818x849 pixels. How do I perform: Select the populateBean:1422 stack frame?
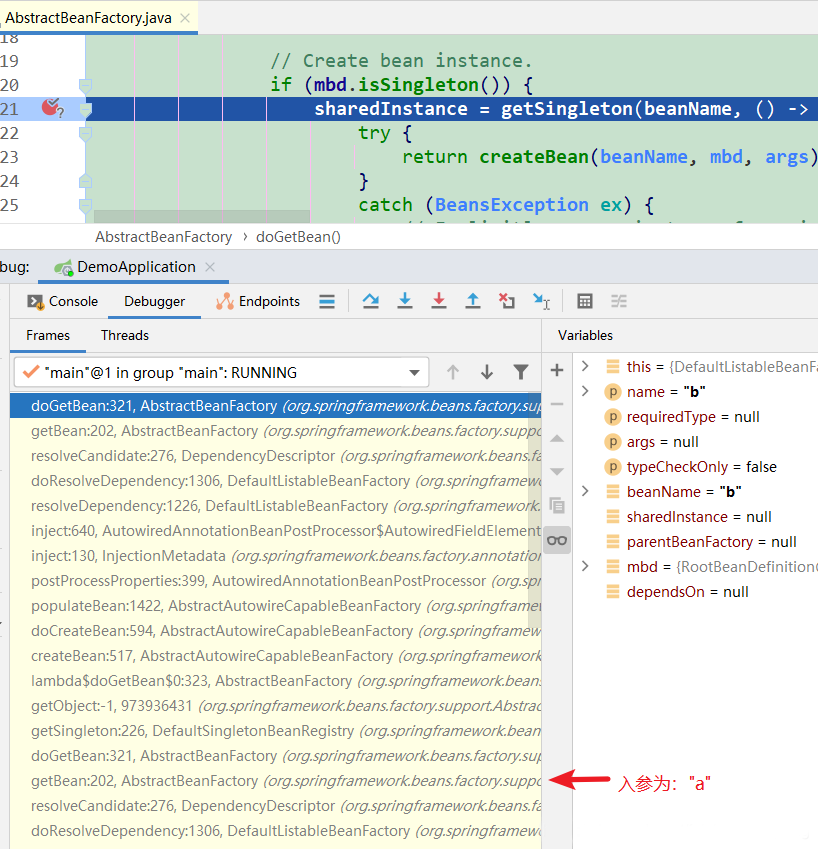tap(276, 606)
